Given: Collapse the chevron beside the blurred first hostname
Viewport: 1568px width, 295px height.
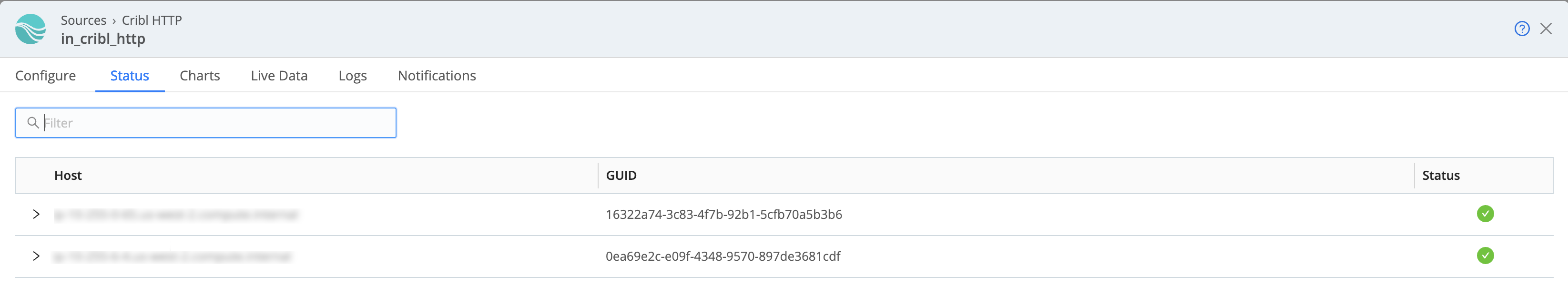Looking at the screenshot, I should coord(37,214).
